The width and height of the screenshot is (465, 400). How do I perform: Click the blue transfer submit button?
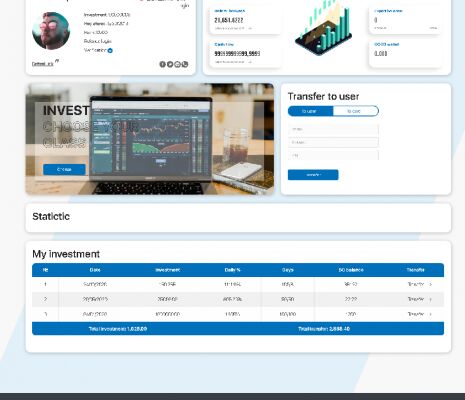[x=313, y=175]
